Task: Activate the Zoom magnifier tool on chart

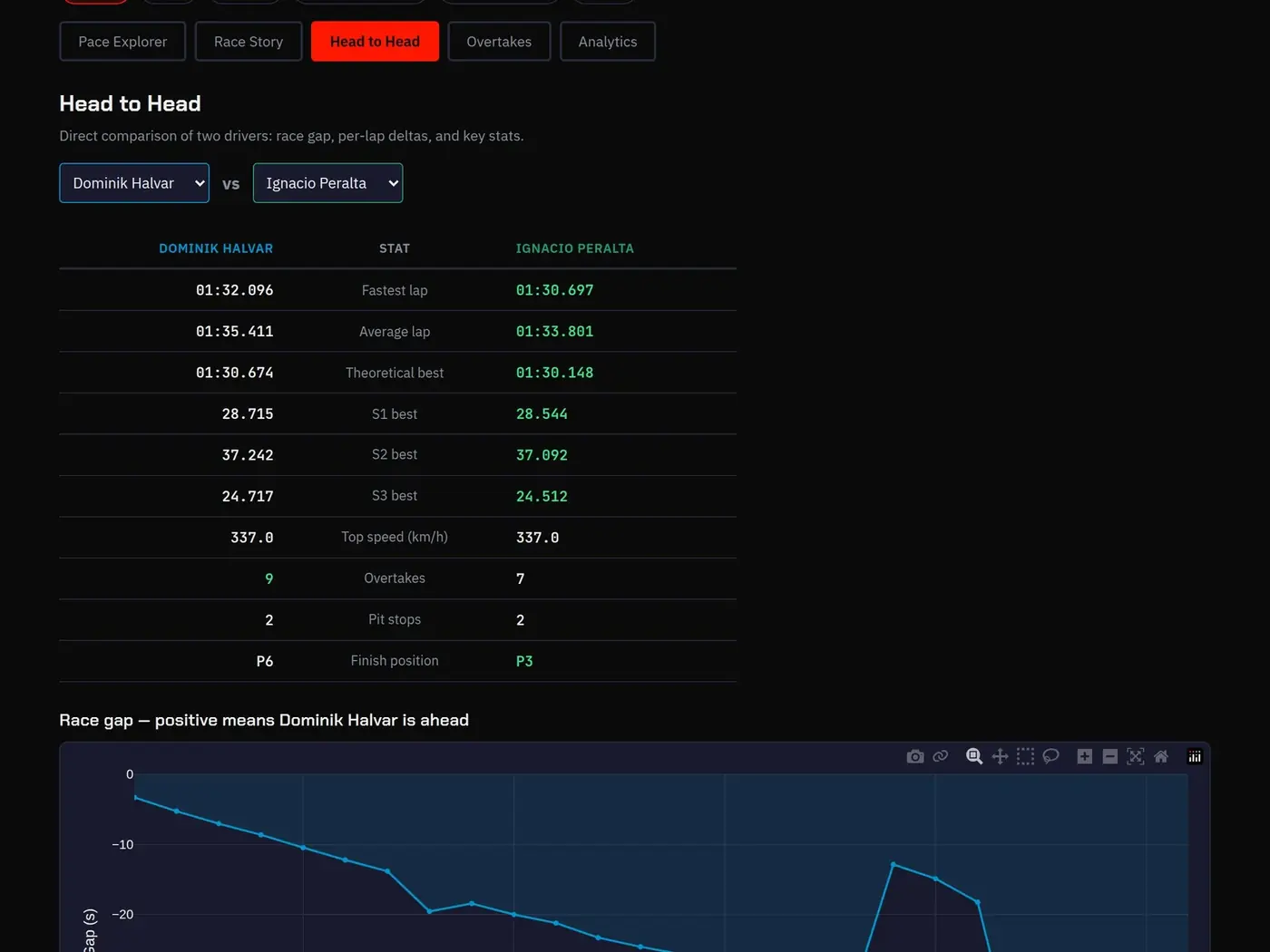Action: click(974, 756)
